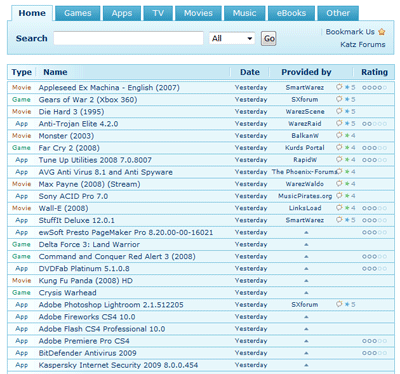Viewport: 400px width, 374px height.
Task: Click the Provided by column header
Action: coord(306,72)
